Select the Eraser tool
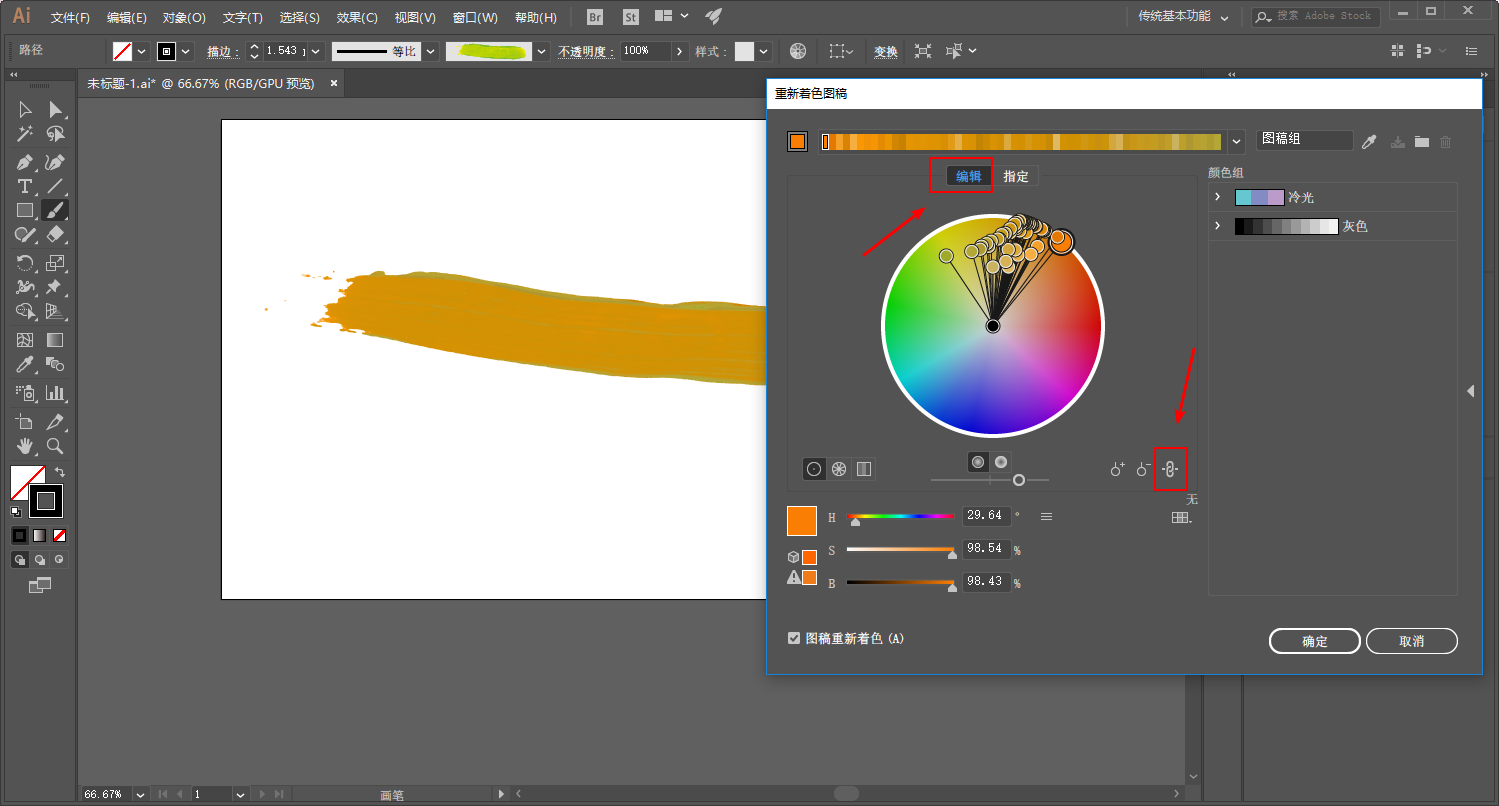Viewport: 1499px width, 806px height. [x=55, y=234]
